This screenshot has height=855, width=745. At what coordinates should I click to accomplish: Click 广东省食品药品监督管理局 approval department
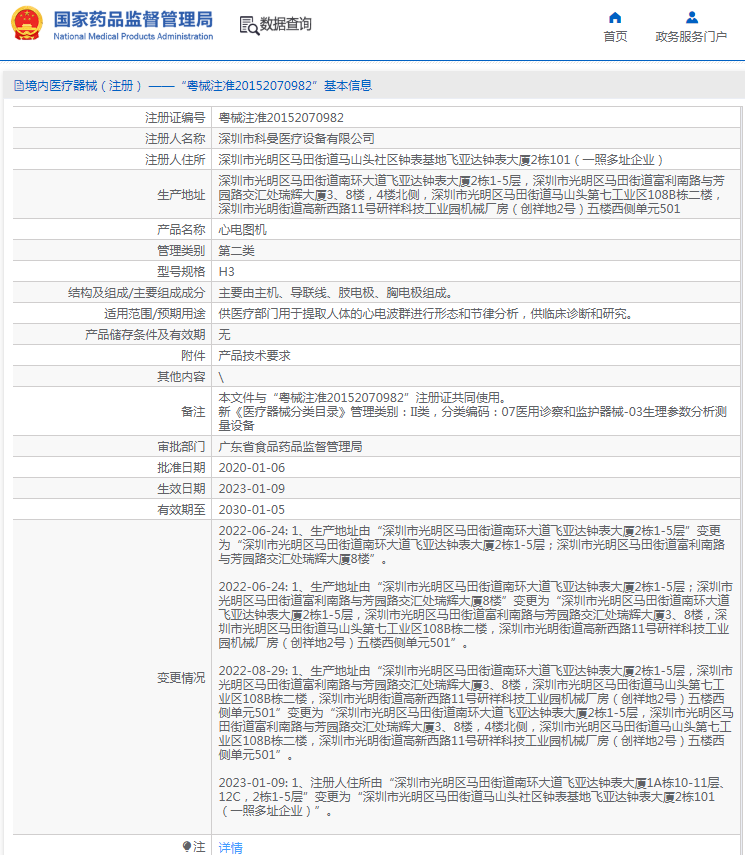pyautogui.click(x=290, y=447)
